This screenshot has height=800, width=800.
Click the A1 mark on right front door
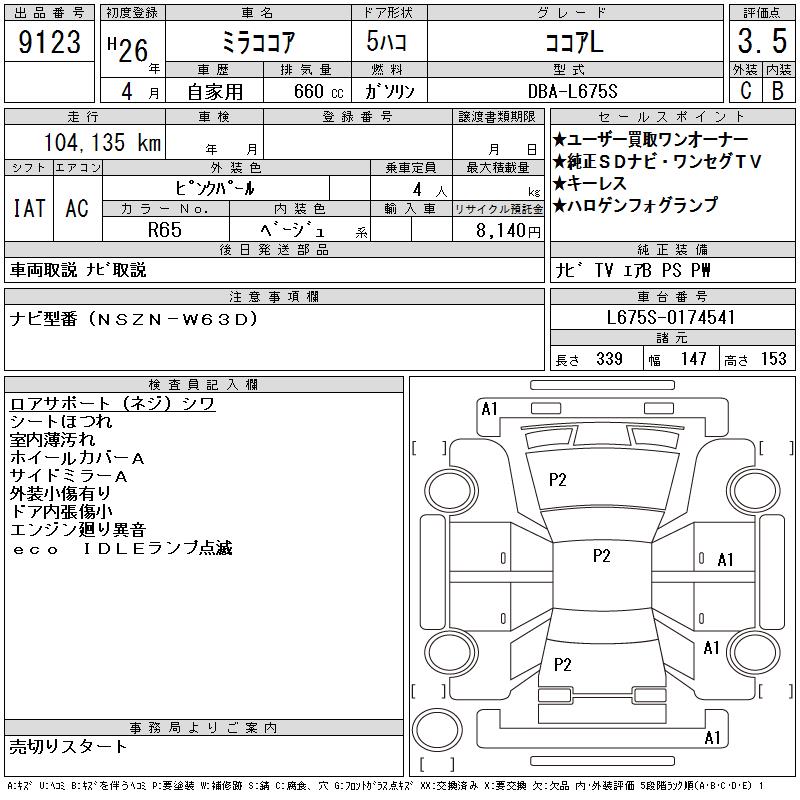coord(725,560)
